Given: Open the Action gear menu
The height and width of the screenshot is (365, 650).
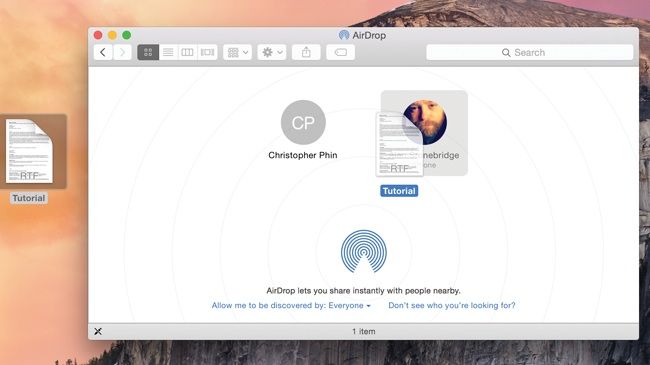Looking at the screenshot, I should tap(272, 52).
